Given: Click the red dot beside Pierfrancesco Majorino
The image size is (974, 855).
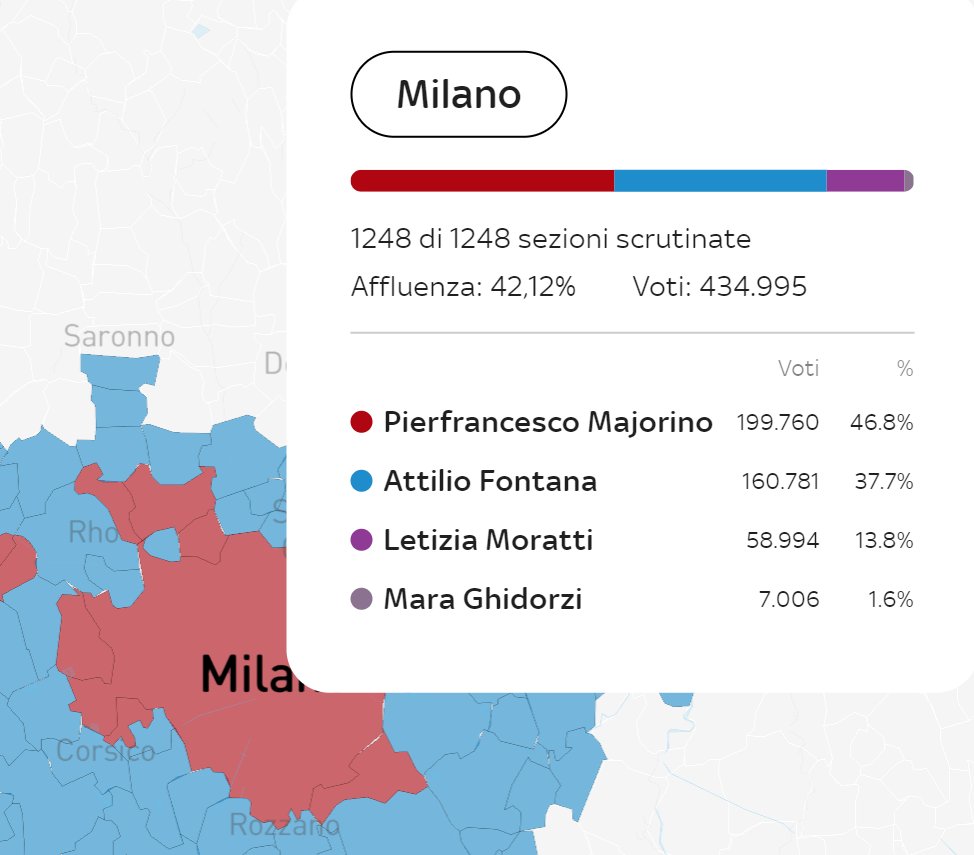Looking at the screenshot, I should pyautogui.click(x=362, y=422).
